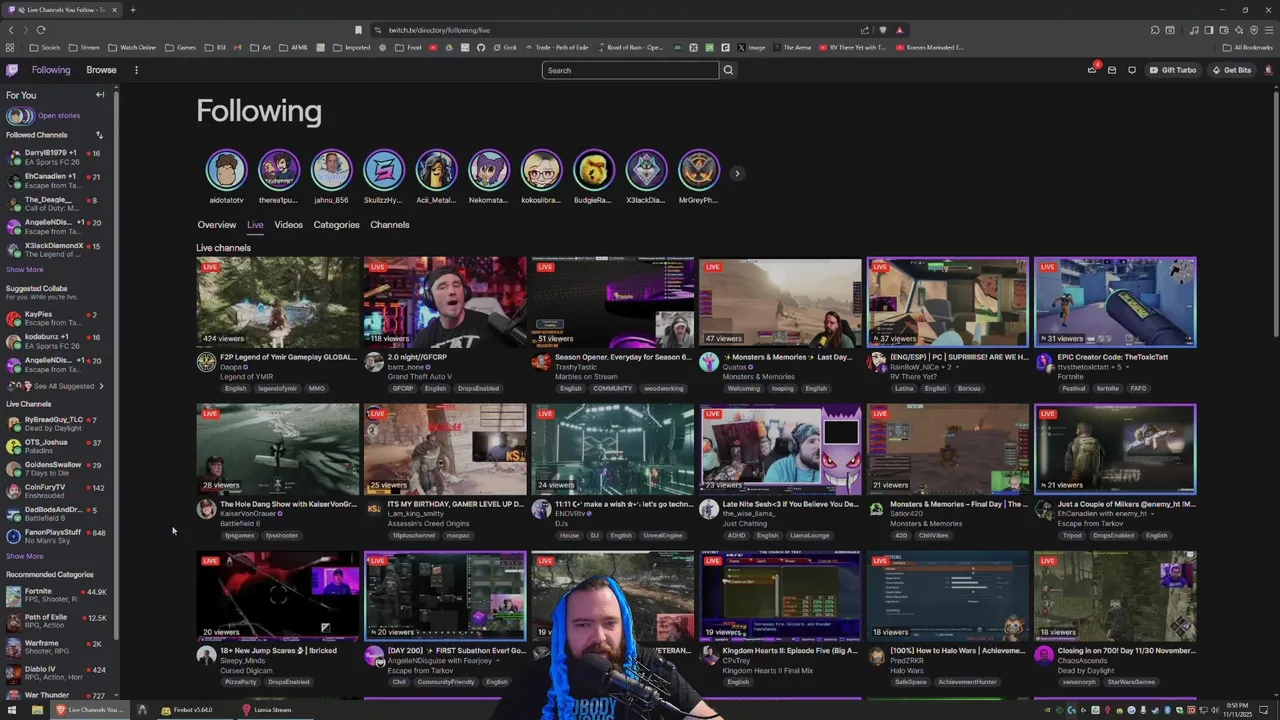The image size is (1280, 720).
Task: Open the KaiserVonGrauer Battlefield 6 stream thumbnail
Action: point(277,449)
